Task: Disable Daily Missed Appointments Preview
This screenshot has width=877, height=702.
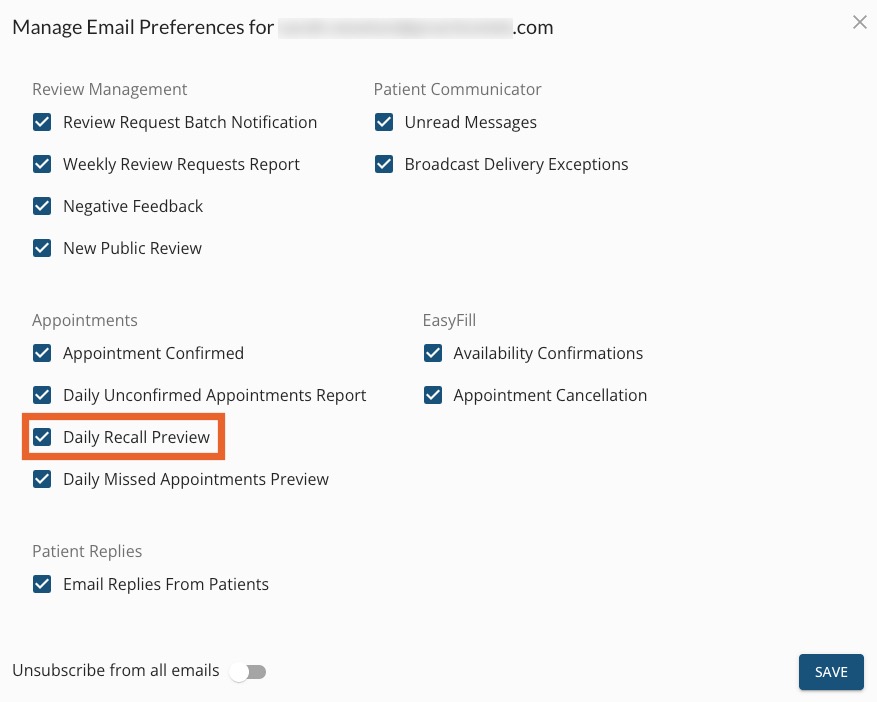Action: (42, 479)
